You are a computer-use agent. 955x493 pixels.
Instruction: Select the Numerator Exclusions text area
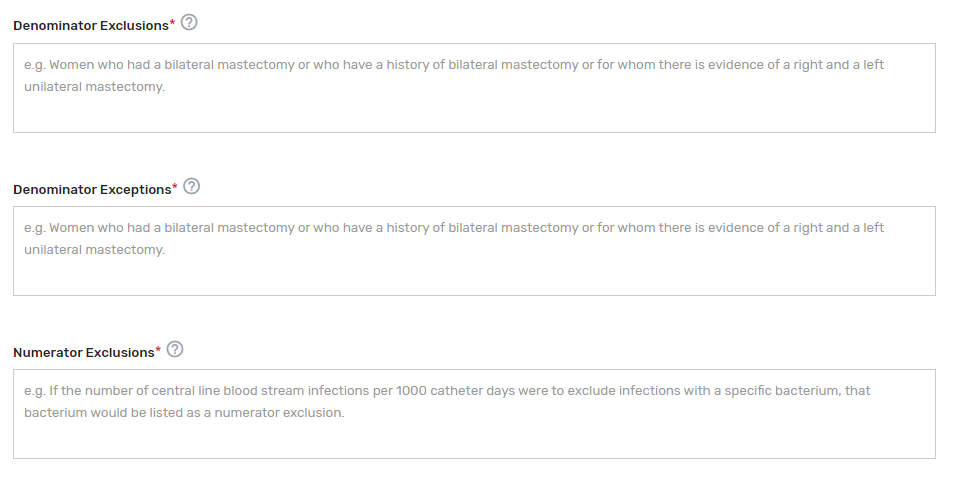[x=474, y=414]
